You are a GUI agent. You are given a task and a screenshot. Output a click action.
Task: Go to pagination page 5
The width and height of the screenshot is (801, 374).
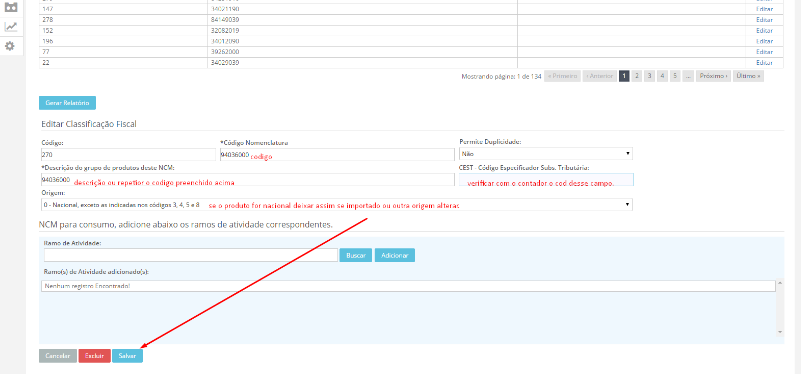click(x=675, y=76)
